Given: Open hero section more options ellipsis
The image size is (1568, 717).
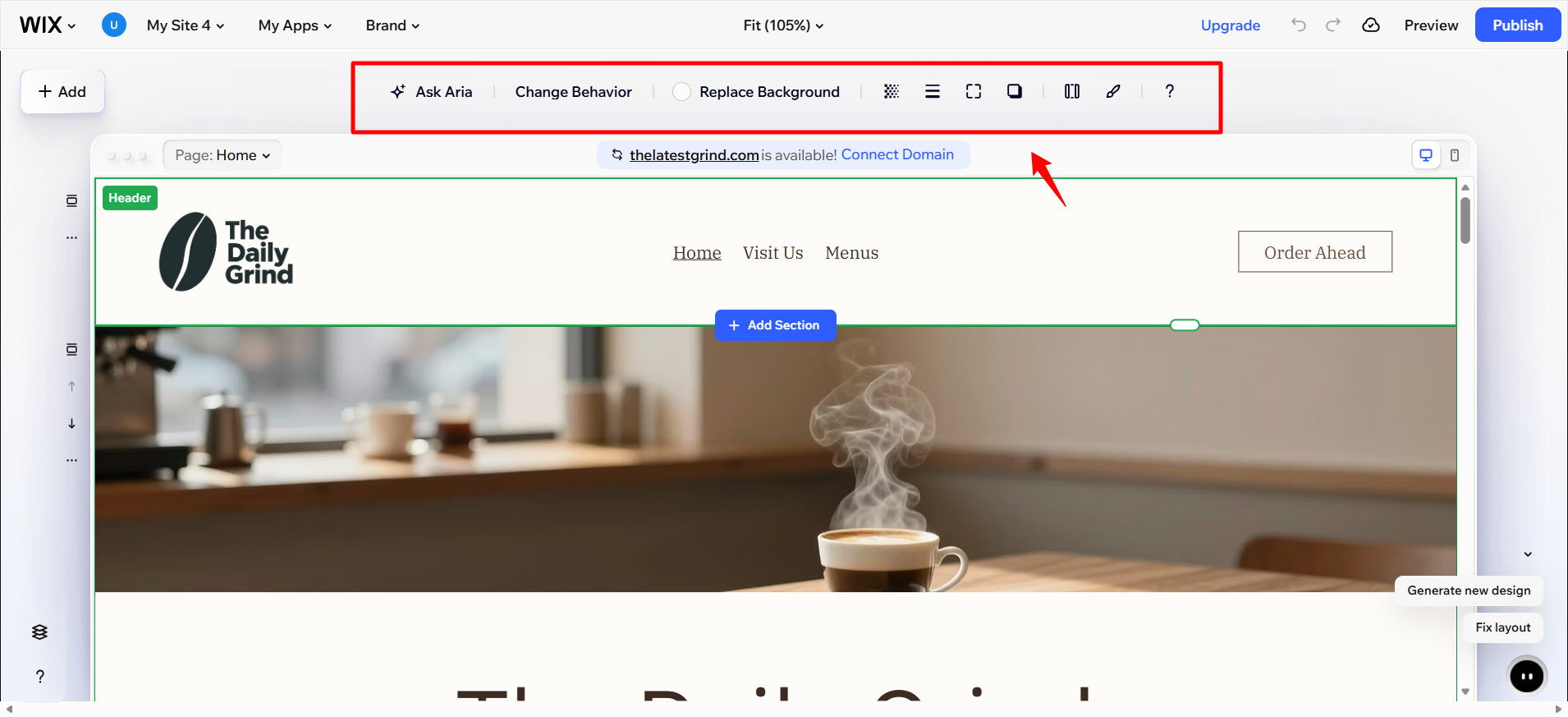Looking at the screenshot, I should (72, 460).
